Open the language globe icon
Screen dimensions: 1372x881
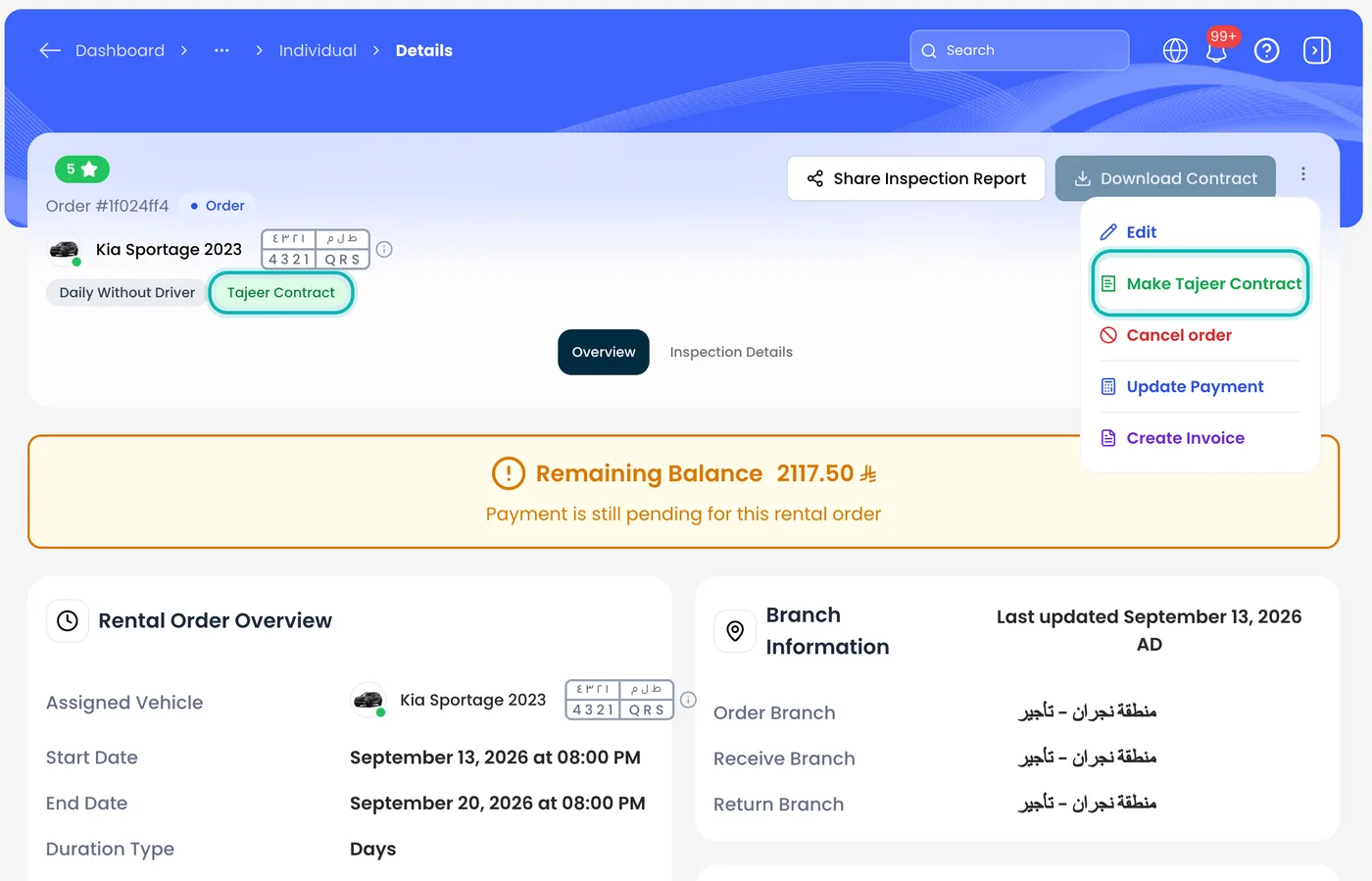click(x=1175, y=50)
